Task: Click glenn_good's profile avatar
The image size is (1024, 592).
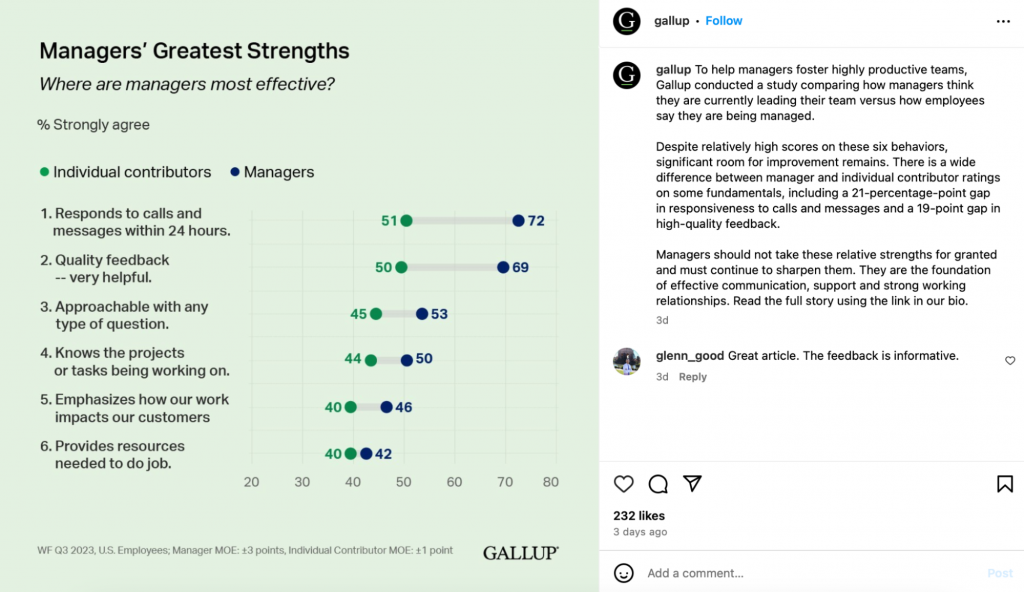Action: click(x=626, y=363)
